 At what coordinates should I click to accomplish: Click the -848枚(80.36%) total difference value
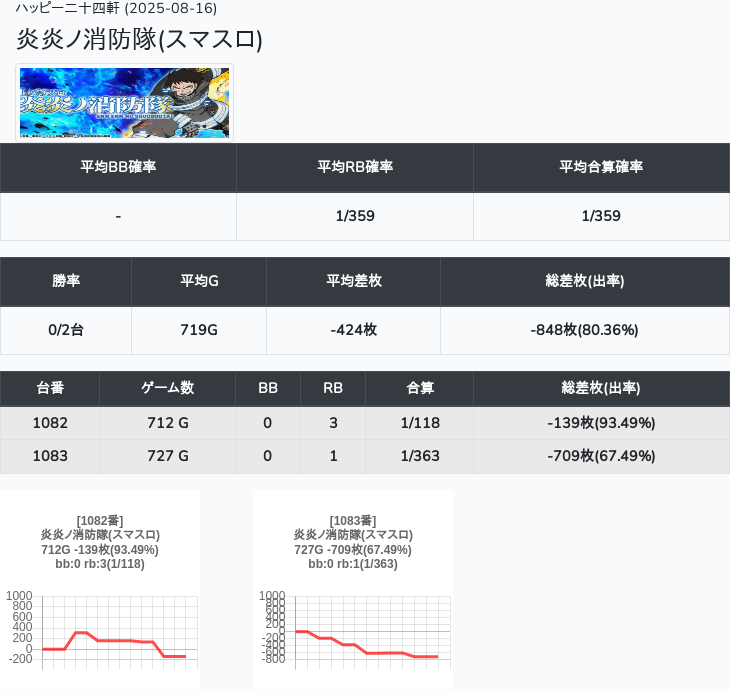pyautogui.click(x=585, y=330)
